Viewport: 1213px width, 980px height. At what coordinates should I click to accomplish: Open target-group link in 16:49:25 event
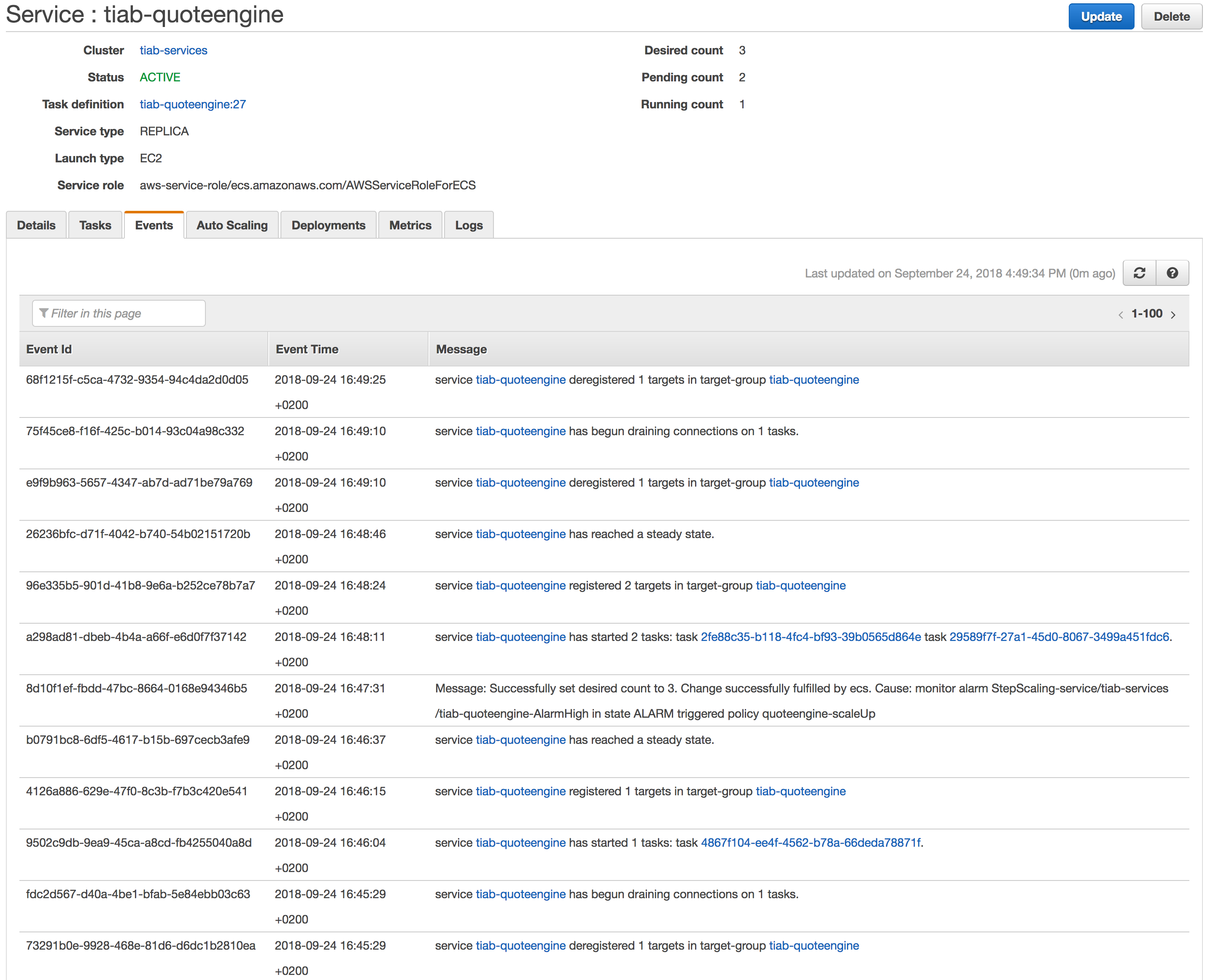[x=814, y=380]
